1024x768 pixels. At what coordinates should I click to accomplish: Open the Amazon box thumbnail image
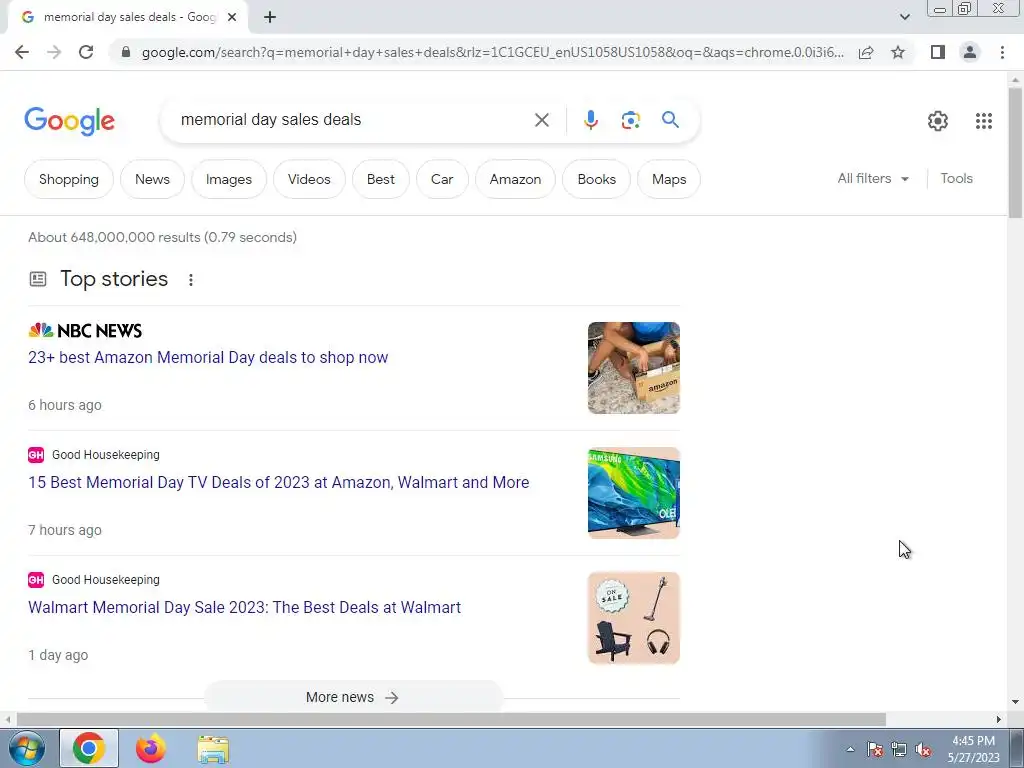[x=633, y=368]
